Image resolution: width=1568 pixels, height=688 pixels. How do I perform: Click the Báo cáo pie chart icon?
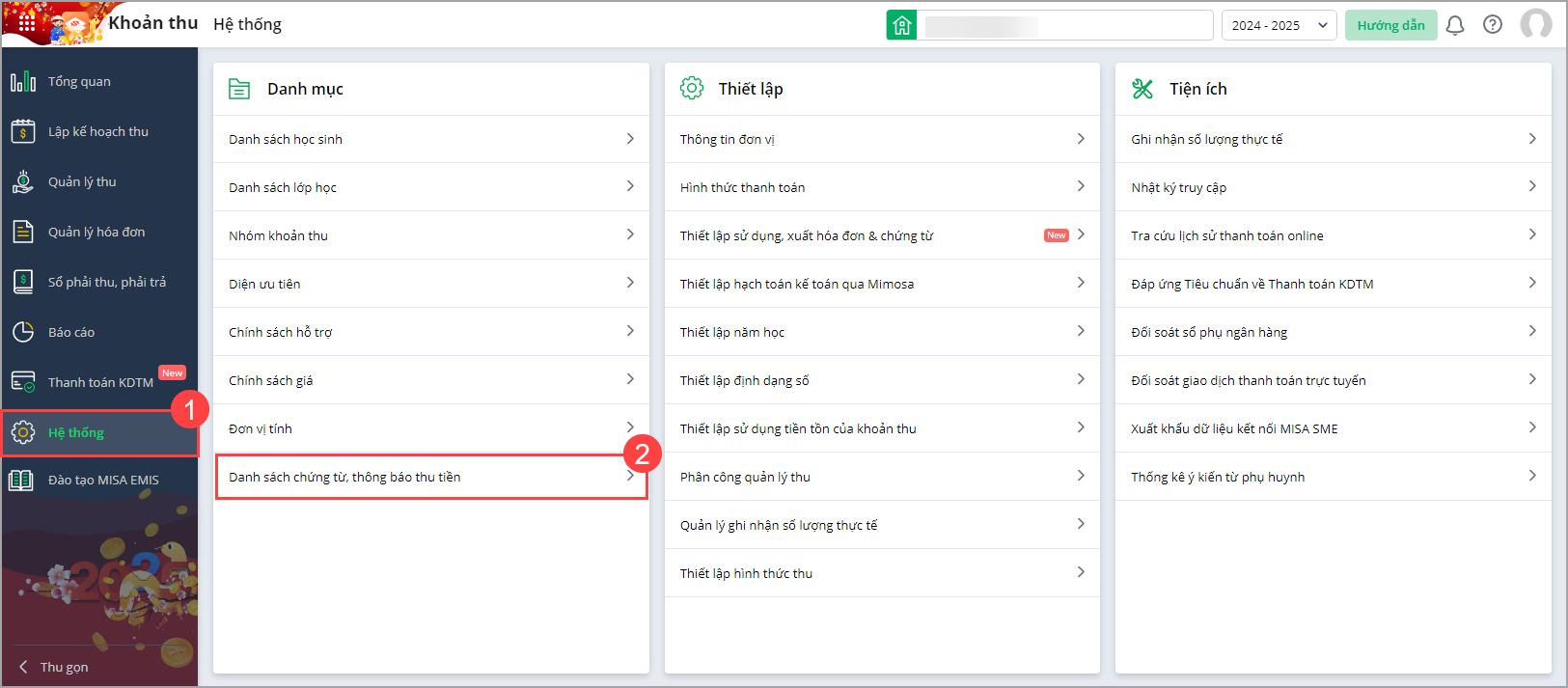pyautogui.click(x=23, y=332)
